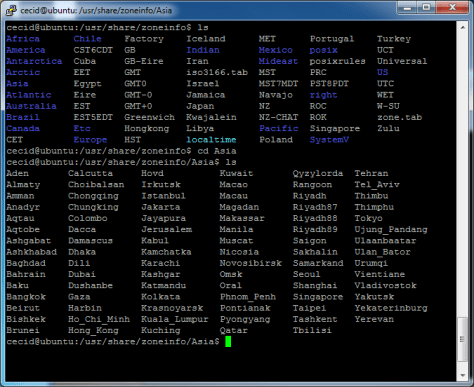
Task: Click the 'Tel_Aviv' entry
Action: click(377, 185)
